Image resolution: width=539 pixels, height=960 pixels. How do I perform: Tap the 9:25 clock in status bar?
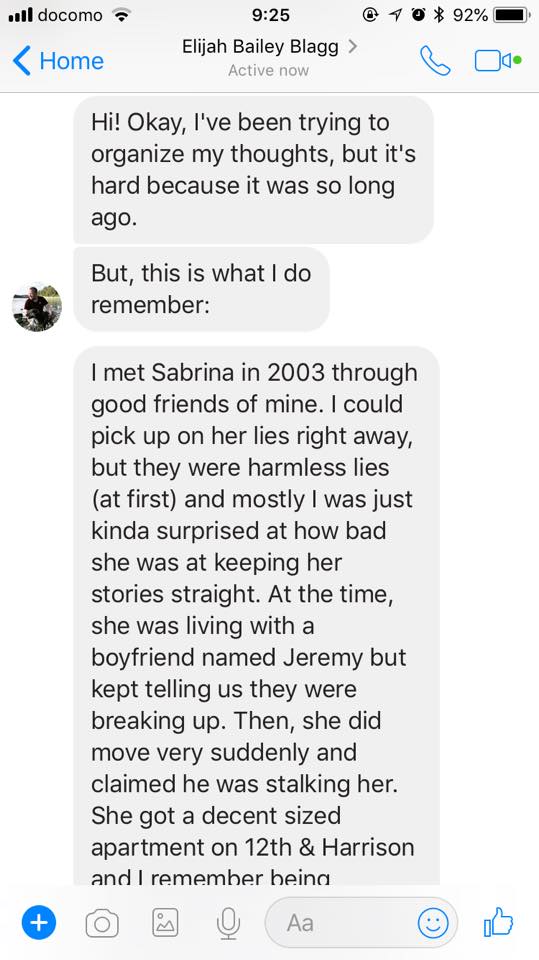270,15
